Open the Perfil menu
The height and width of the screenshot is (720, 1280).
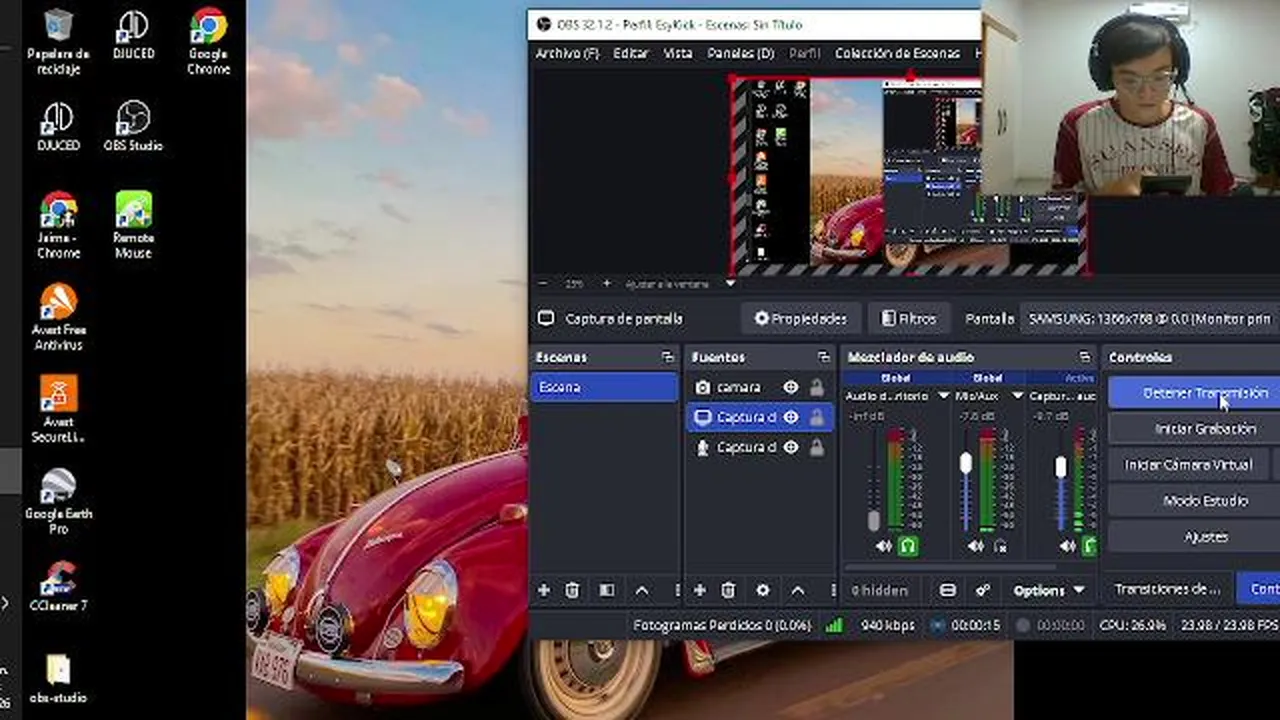tap(805, 54)
